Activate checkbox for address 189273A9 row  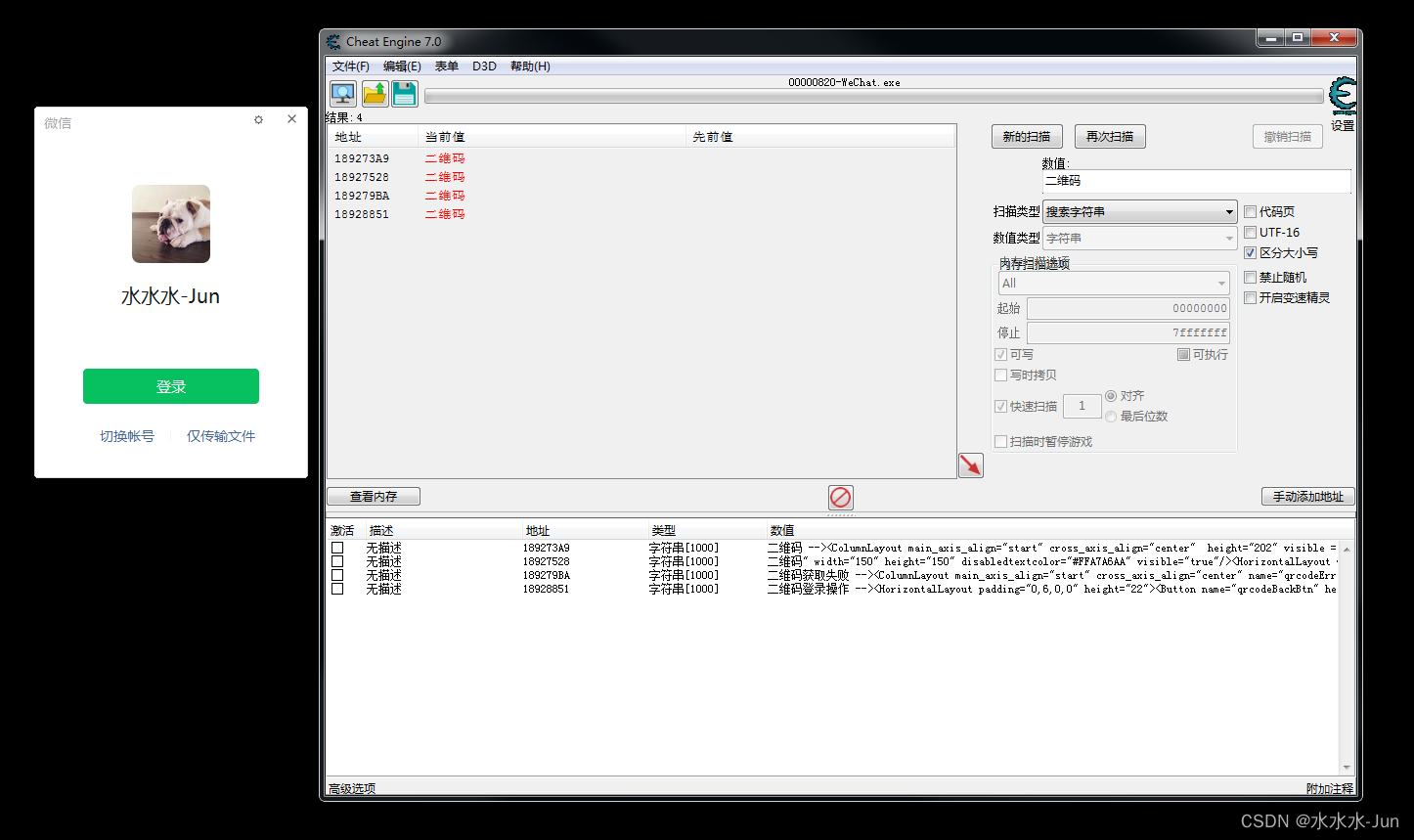click(x=337, y=548)
